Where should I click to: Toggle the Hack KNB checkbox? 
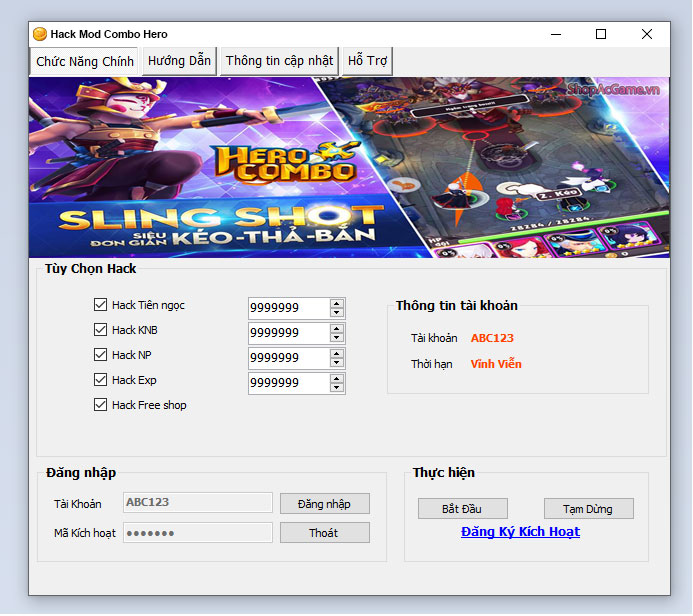click(x=100, y=330)
